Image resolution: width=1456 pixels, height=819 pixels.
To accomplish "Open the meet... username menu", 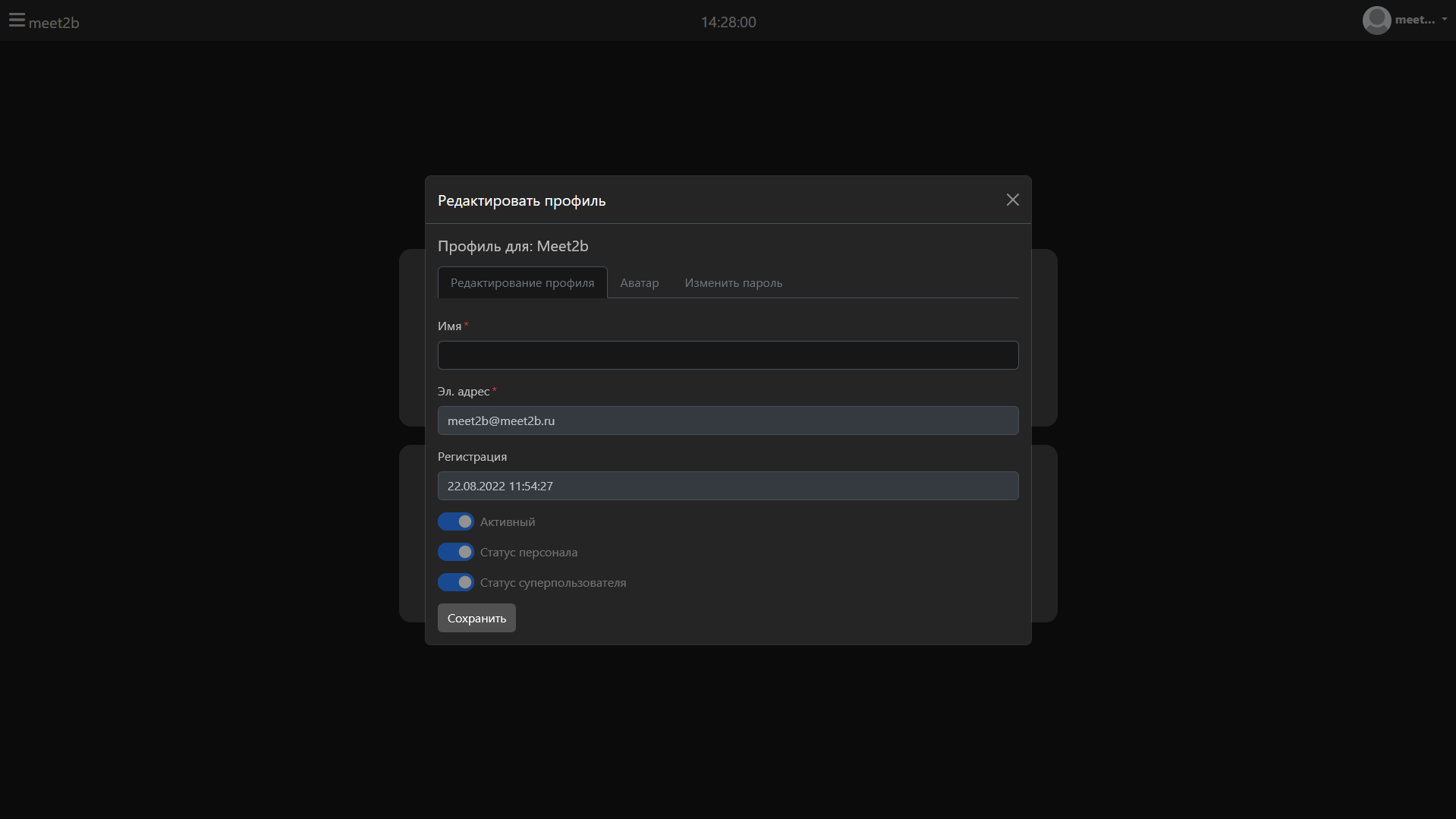I will coord(1414,20).
